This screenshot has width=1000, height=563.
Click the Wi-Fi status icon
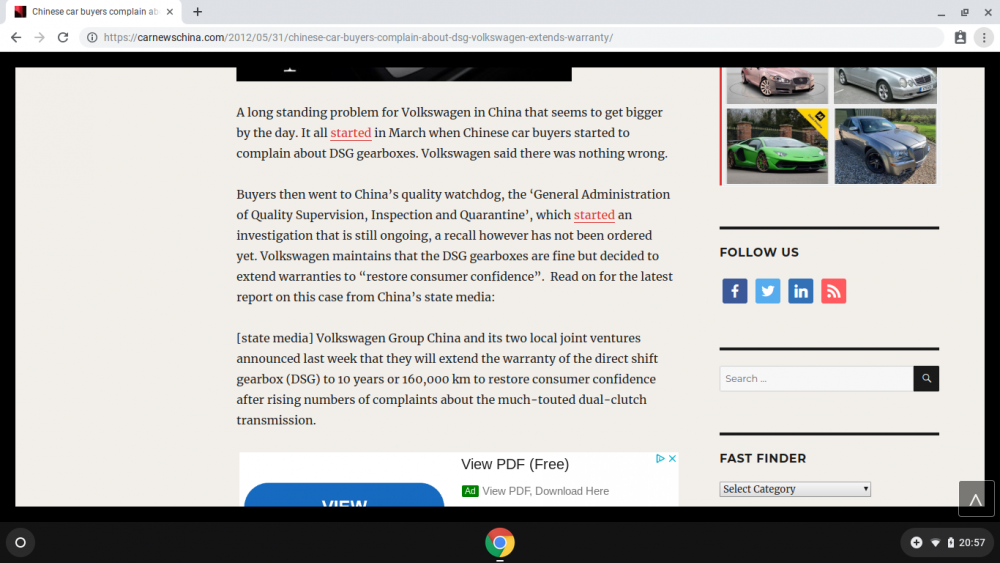935,543
